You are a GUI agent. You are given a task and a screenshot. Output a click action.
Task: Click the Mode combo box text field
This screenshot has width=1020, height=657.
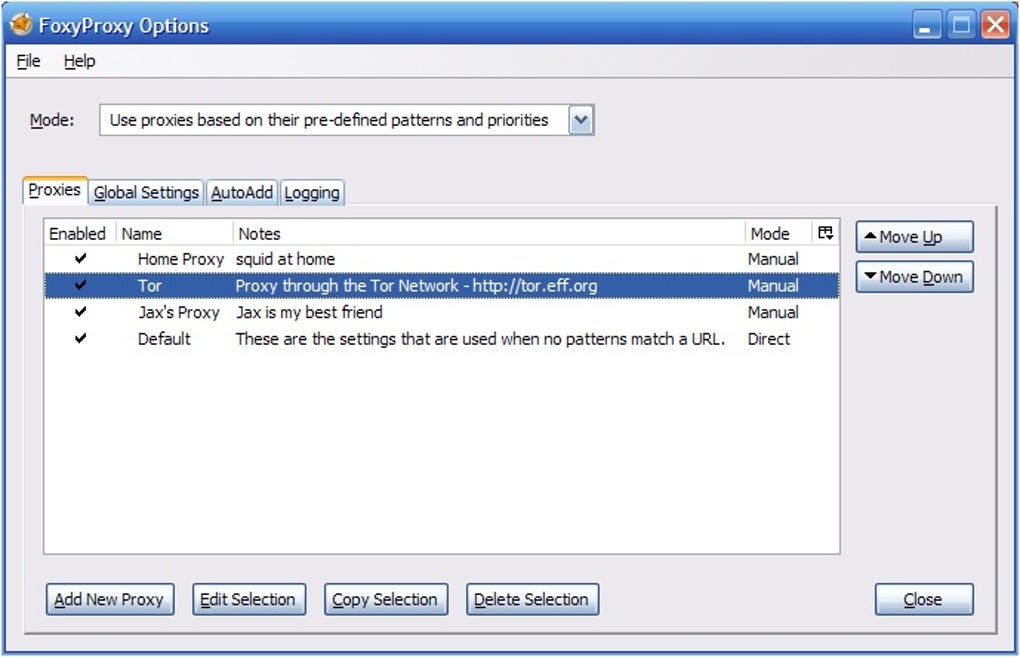tap(334, 120)
